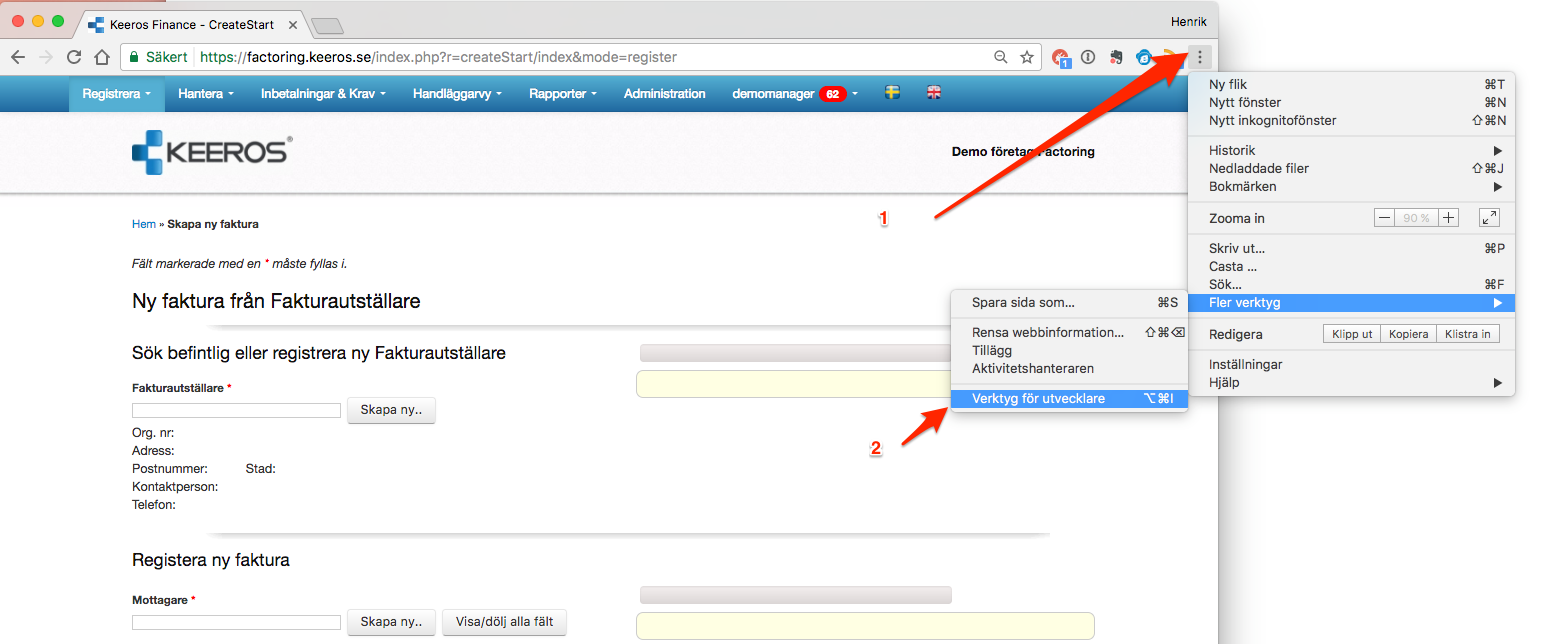Increase zoom with the plus button

coord(1449,217)
